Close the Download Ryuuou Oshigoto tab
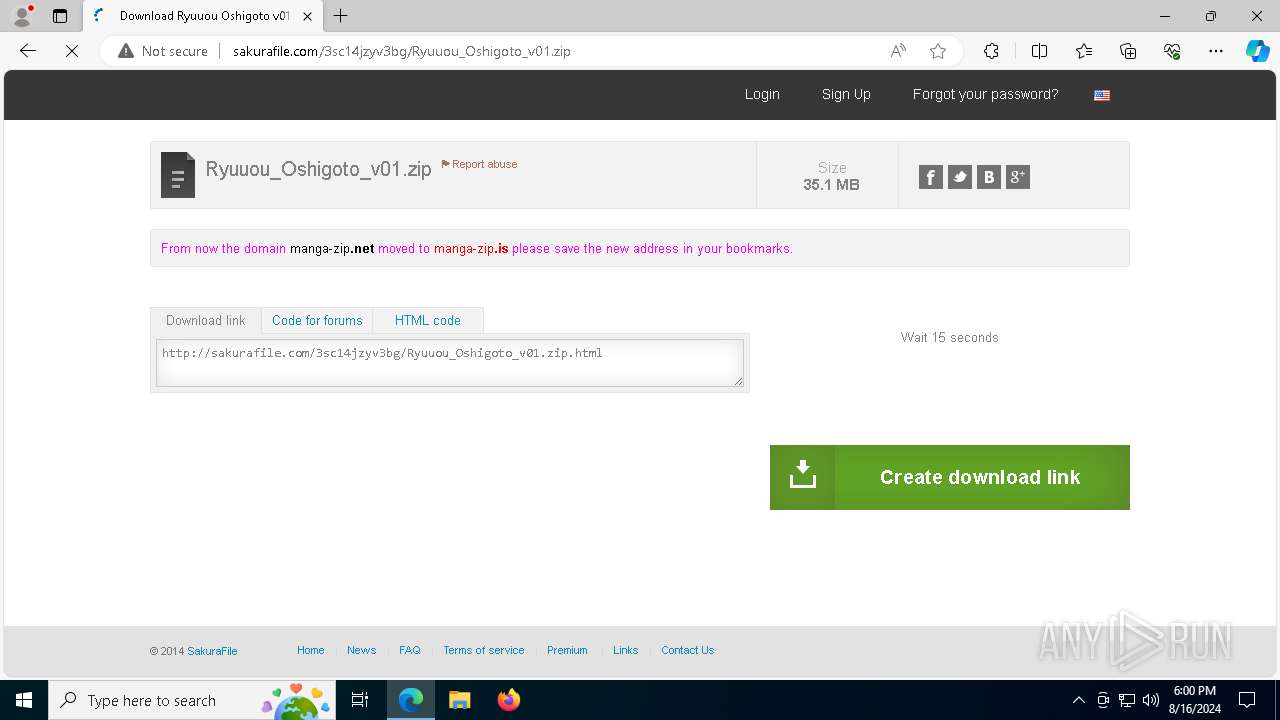This screenshot has height=720, width=1280. [x=307, y=16]
